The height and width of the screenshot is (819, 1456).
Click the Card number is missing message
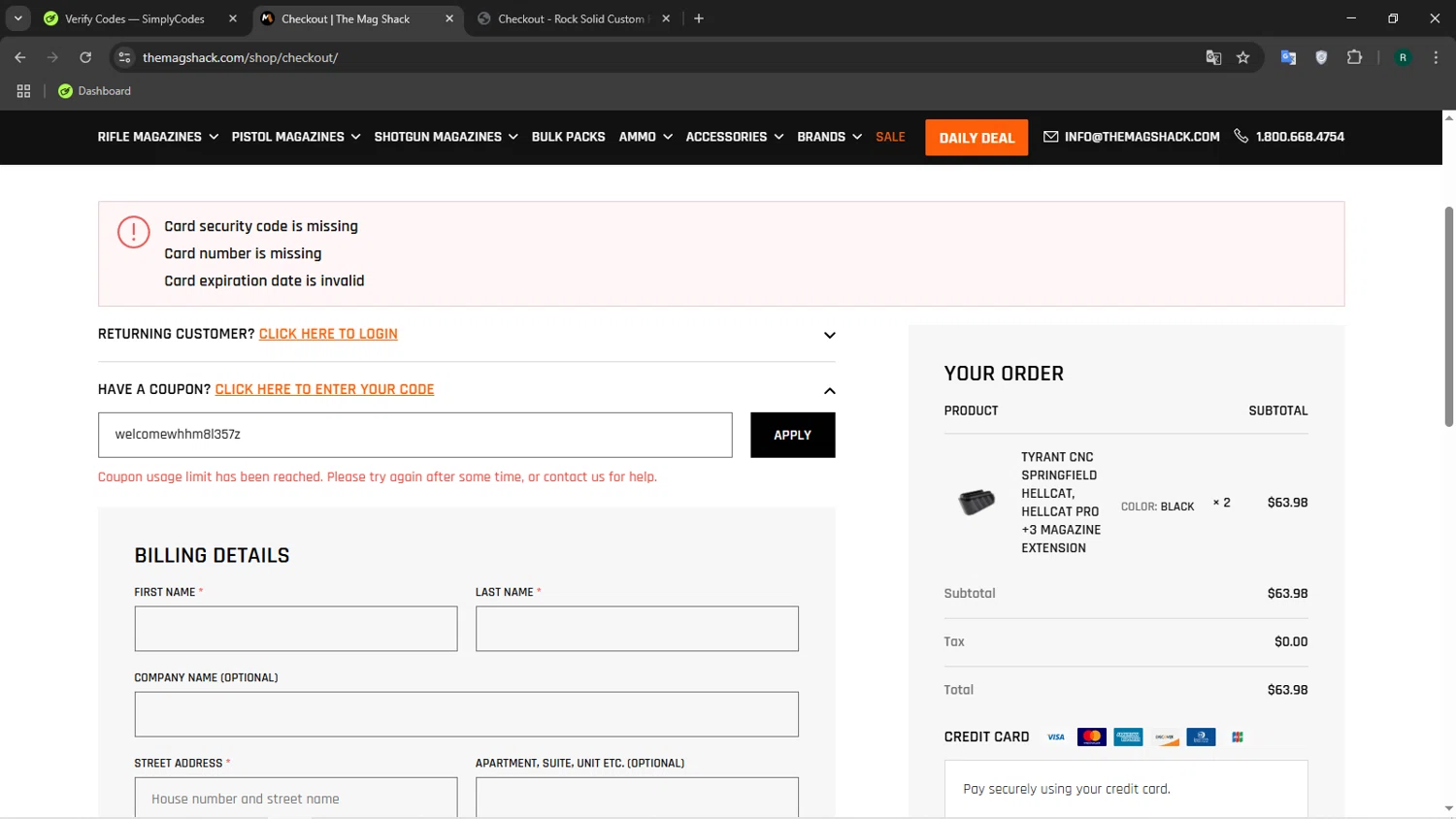click(x=243, y=253)
